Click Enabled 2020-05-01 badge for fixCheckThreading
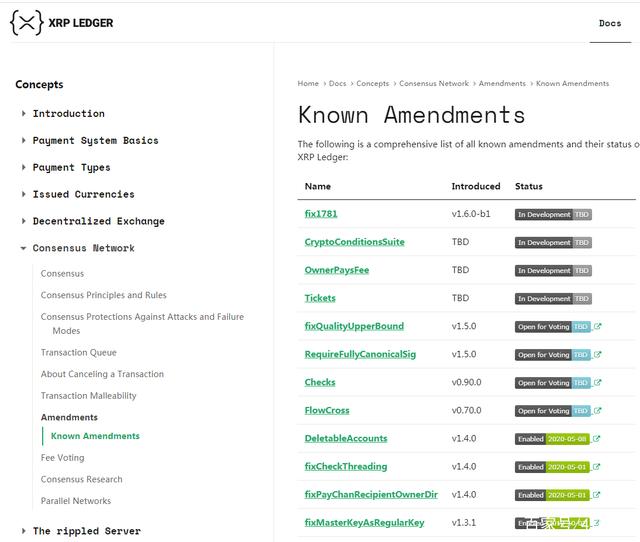Viewport: 640px width, 542px height. pyautogui.click(x=552, y=467)
